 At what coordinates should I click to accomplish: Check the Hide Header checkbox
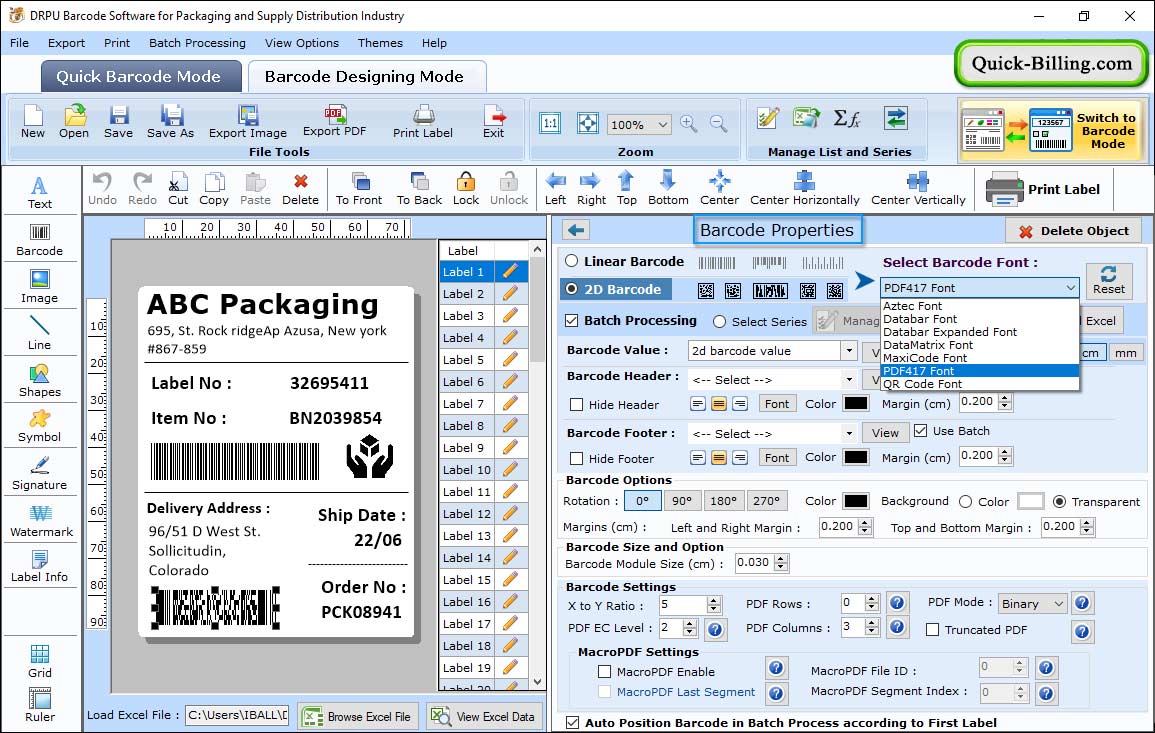pos(577,404)
